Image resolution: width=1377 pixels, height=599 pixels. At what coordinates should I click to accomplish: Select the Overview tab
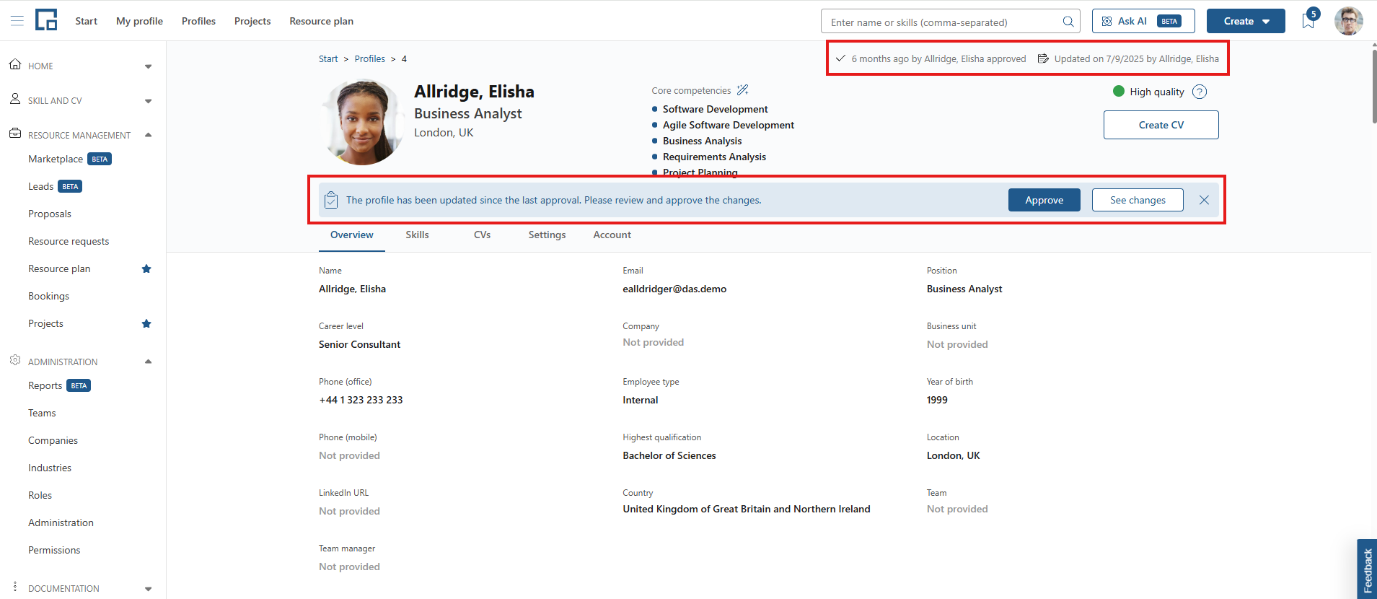tap(351, 235)
